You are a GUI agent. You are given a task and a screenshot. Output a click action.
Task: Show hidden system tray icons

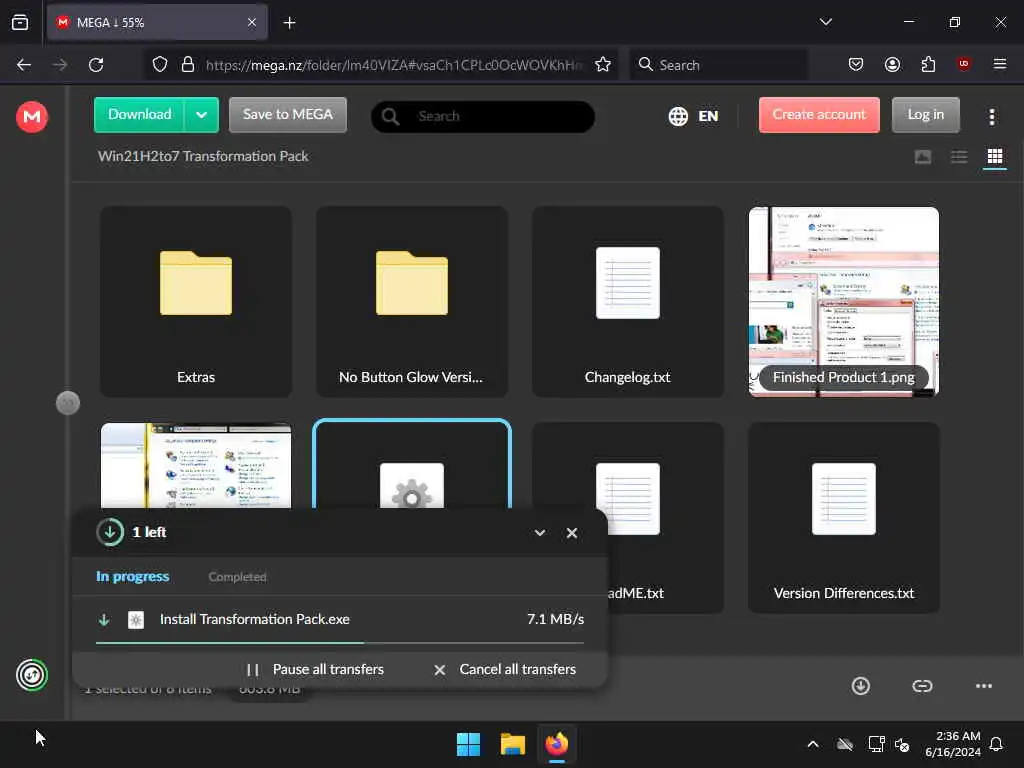click(812, 744)
